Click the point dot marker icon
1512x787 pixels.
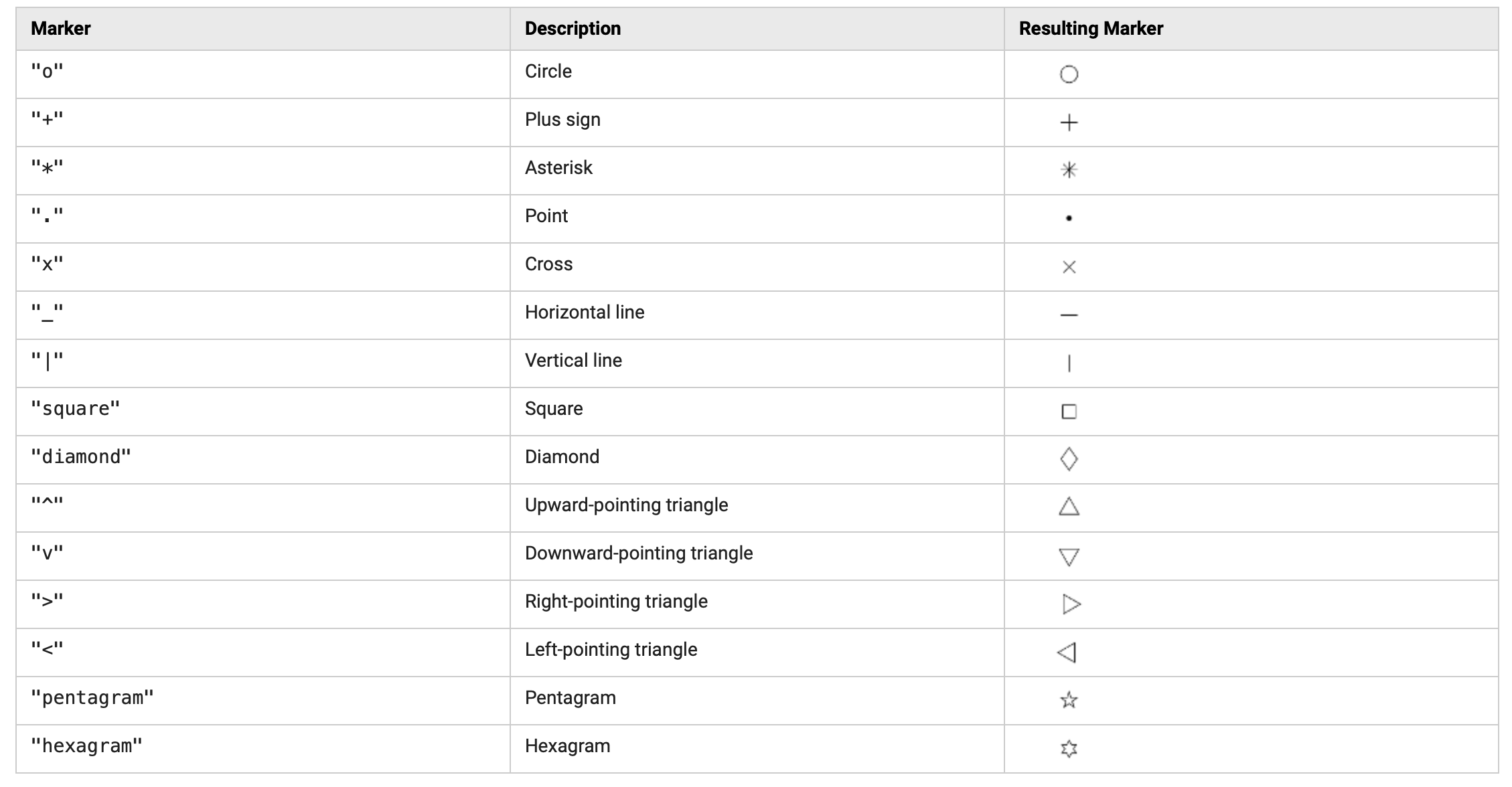tap(1069, 218)
